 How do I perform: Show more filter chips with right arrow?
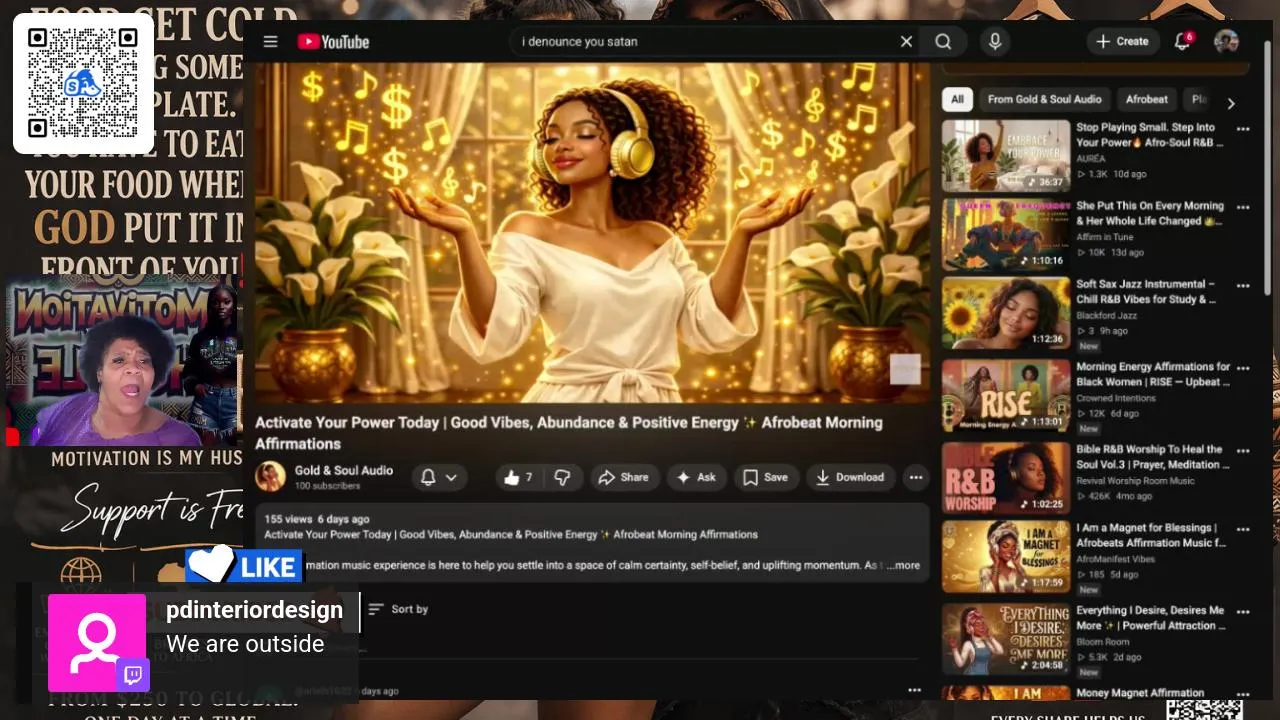coord(1231,103)
